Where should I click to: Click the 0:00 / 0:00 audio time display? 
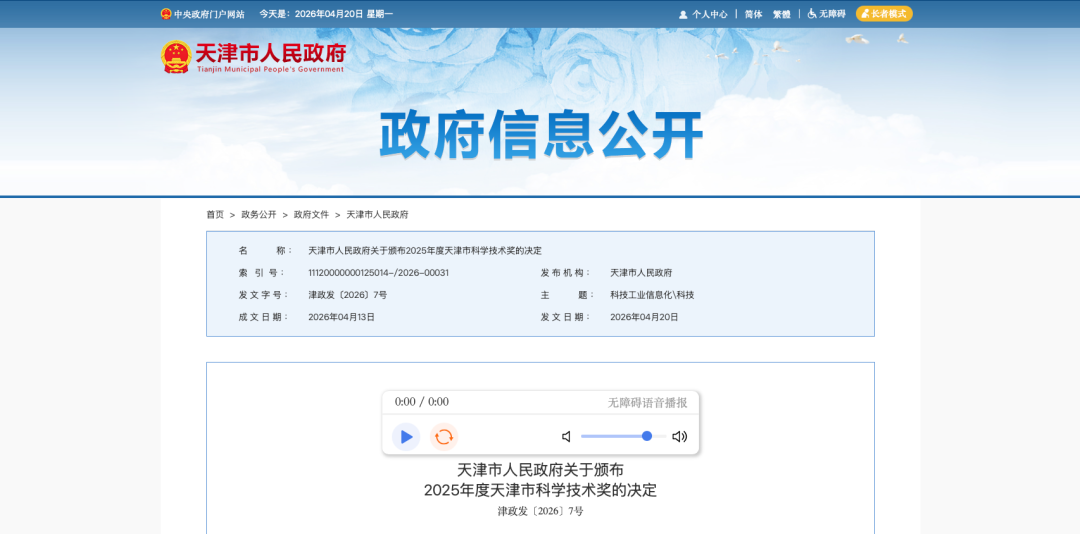pyautogui.click(x=422, y=402)
